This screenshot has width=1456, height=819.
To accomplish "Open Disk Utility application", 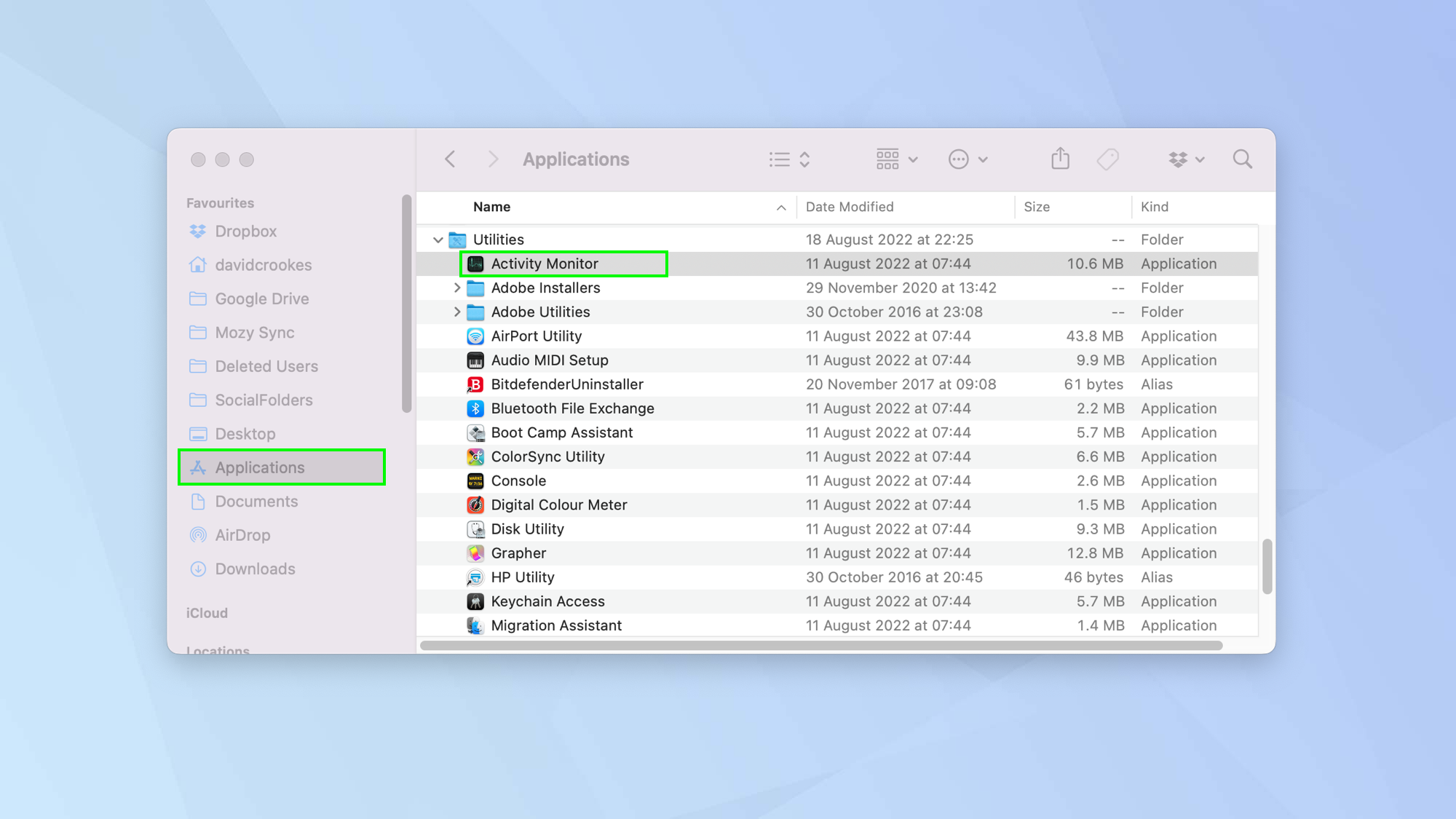I will click(528, 528).
